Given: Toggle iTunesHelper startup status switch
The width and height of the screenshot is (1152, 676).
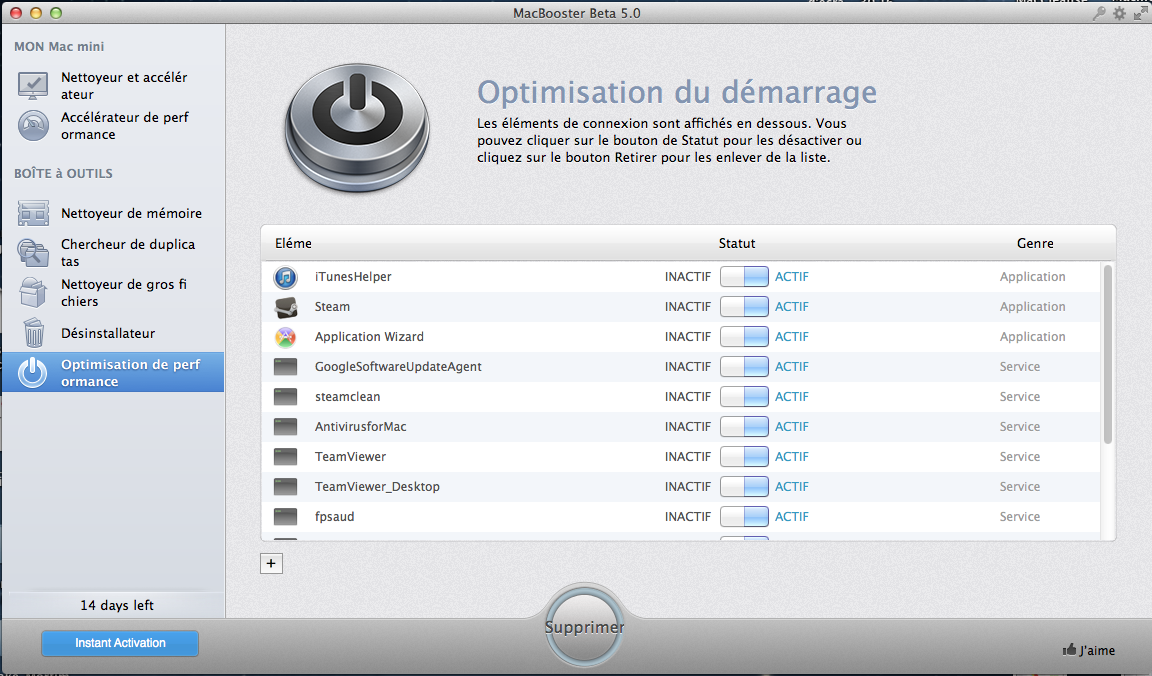Looking at the screenshot, I should (x=744, y=277).
